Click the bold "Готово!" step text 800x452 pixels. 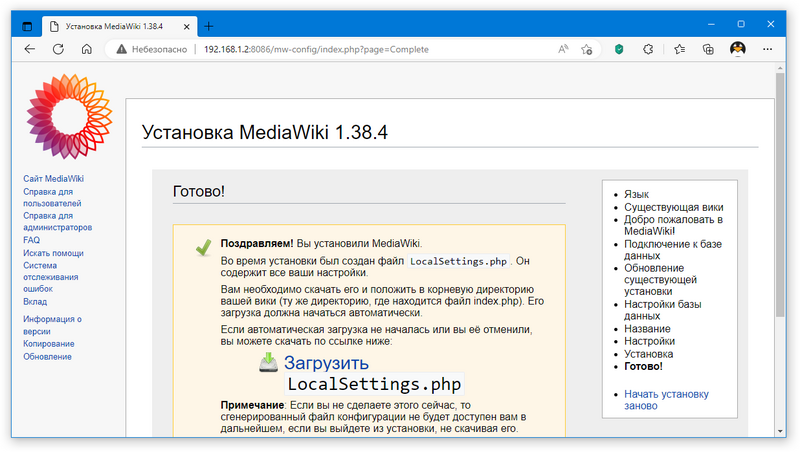coord(643,366)
